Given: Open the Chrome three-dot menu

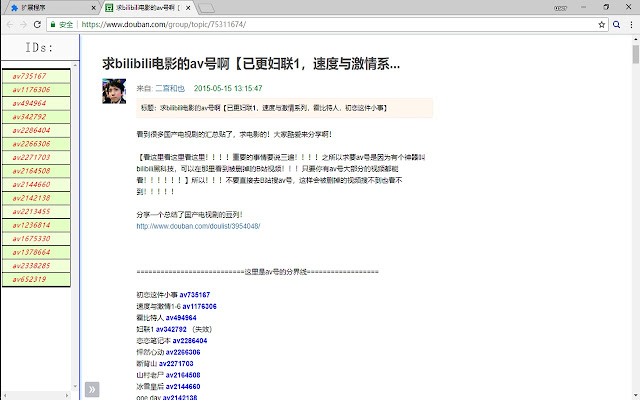Looking at the screenshot, I should pos(631,24).
